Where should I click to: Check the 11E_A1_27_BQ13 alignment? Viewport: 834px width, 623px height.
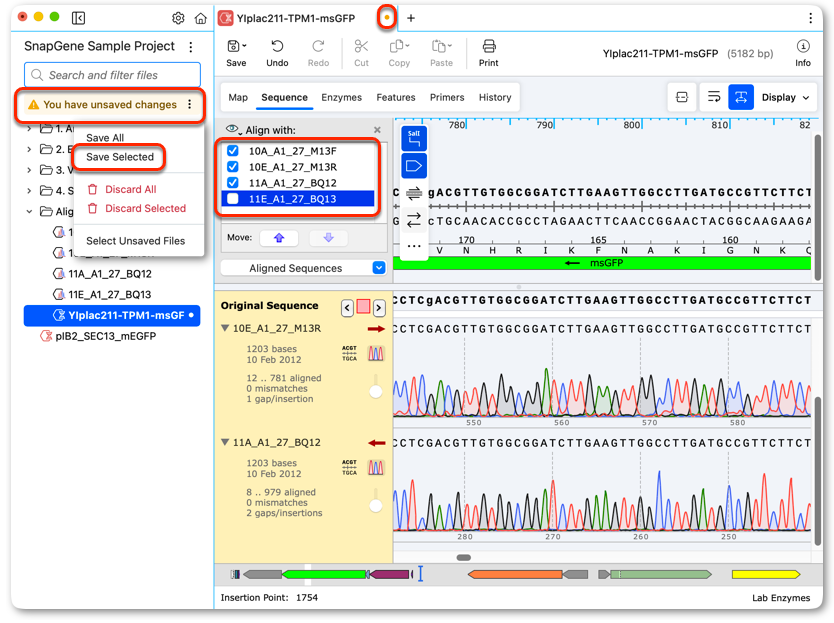tap(232, 198)
